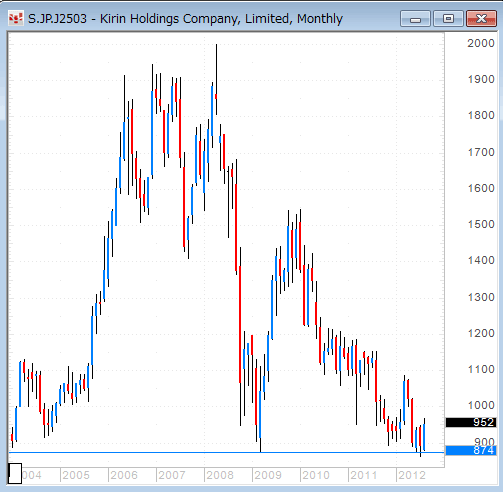Select the black 952 current price marker
This screenshot has width=503, height=492.
tap(471, 422)
